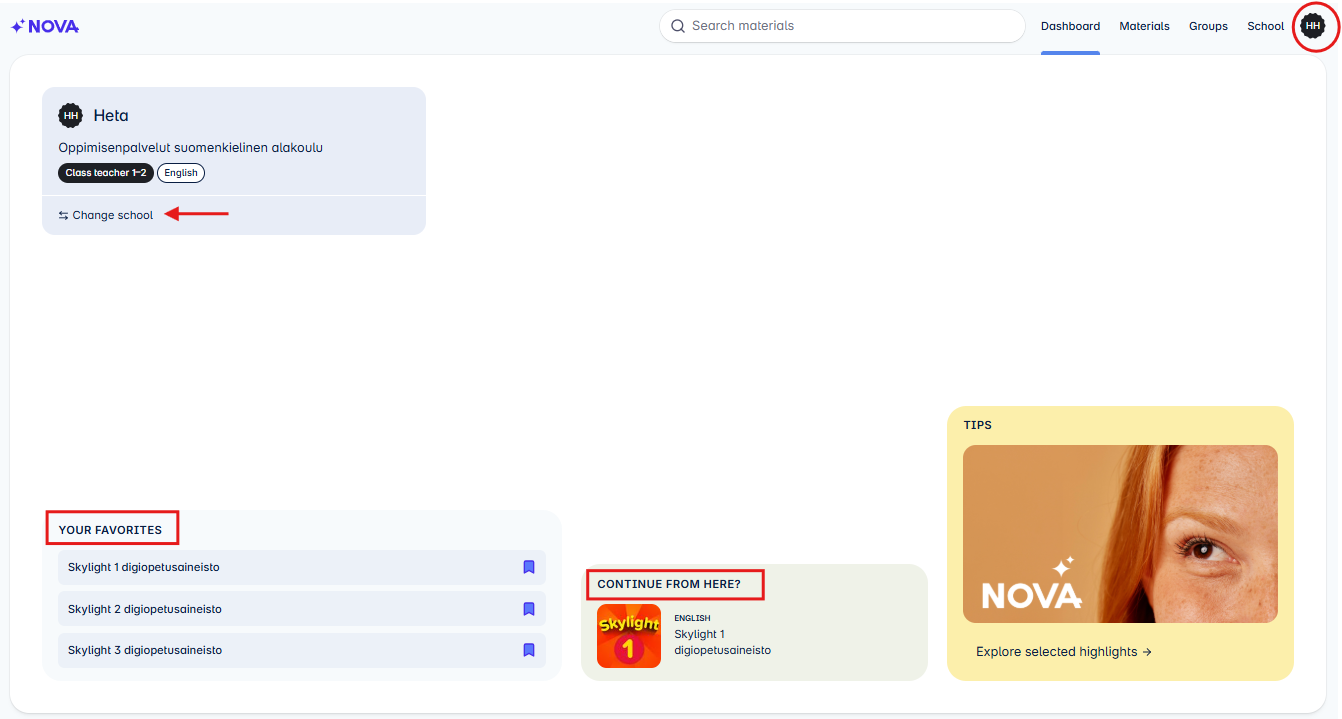The height and width of the screenshot is (719, 1342).
Task: Unbookmark Skylight 1 digiopetusaineisto
Action: [527, 566]
